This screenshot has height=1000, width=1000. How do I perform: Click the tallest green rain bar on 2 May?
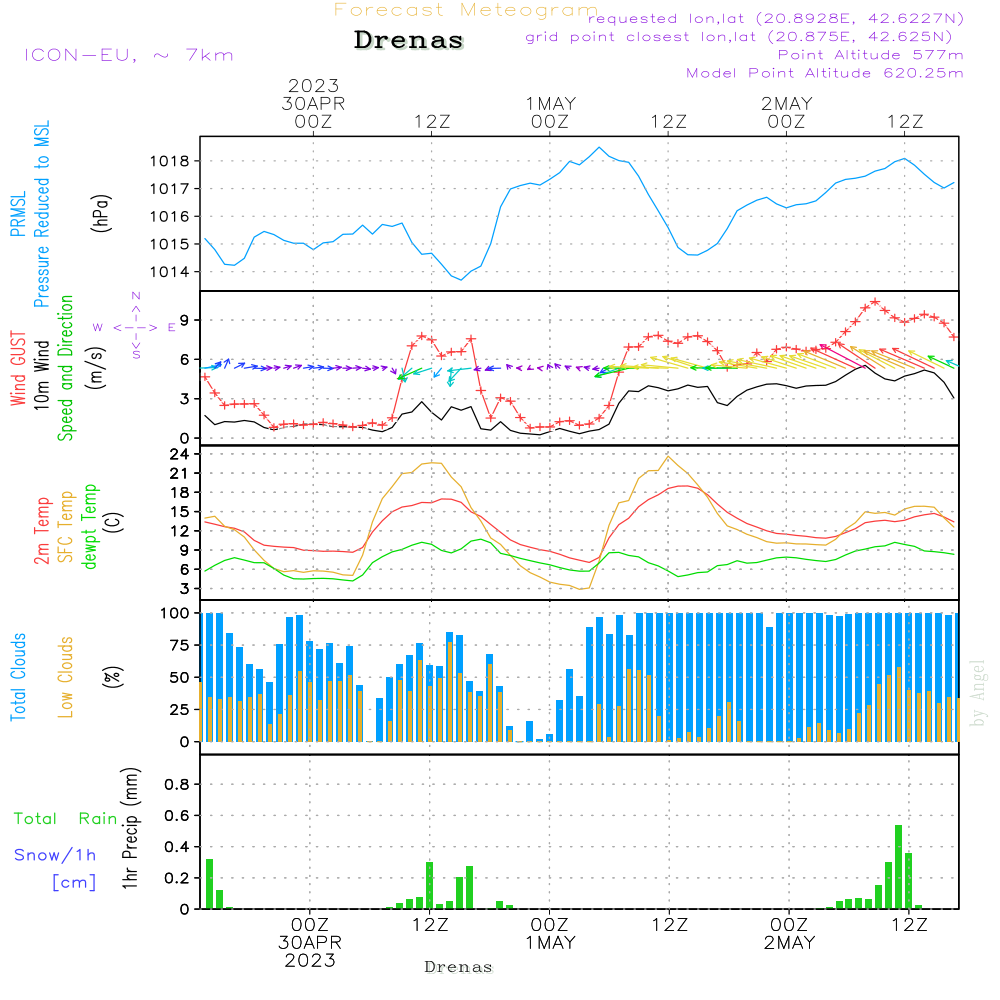[x=898, y=866]
